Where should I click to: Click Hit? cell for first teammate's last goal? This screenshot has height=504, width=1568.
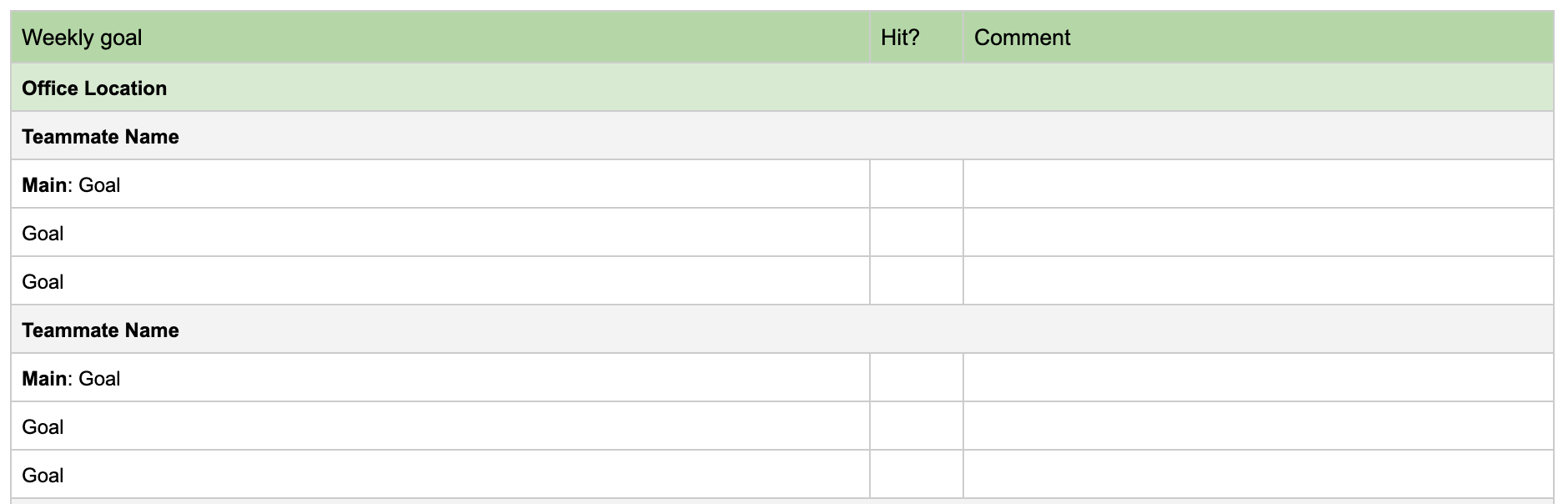click(x=916, y=281)
